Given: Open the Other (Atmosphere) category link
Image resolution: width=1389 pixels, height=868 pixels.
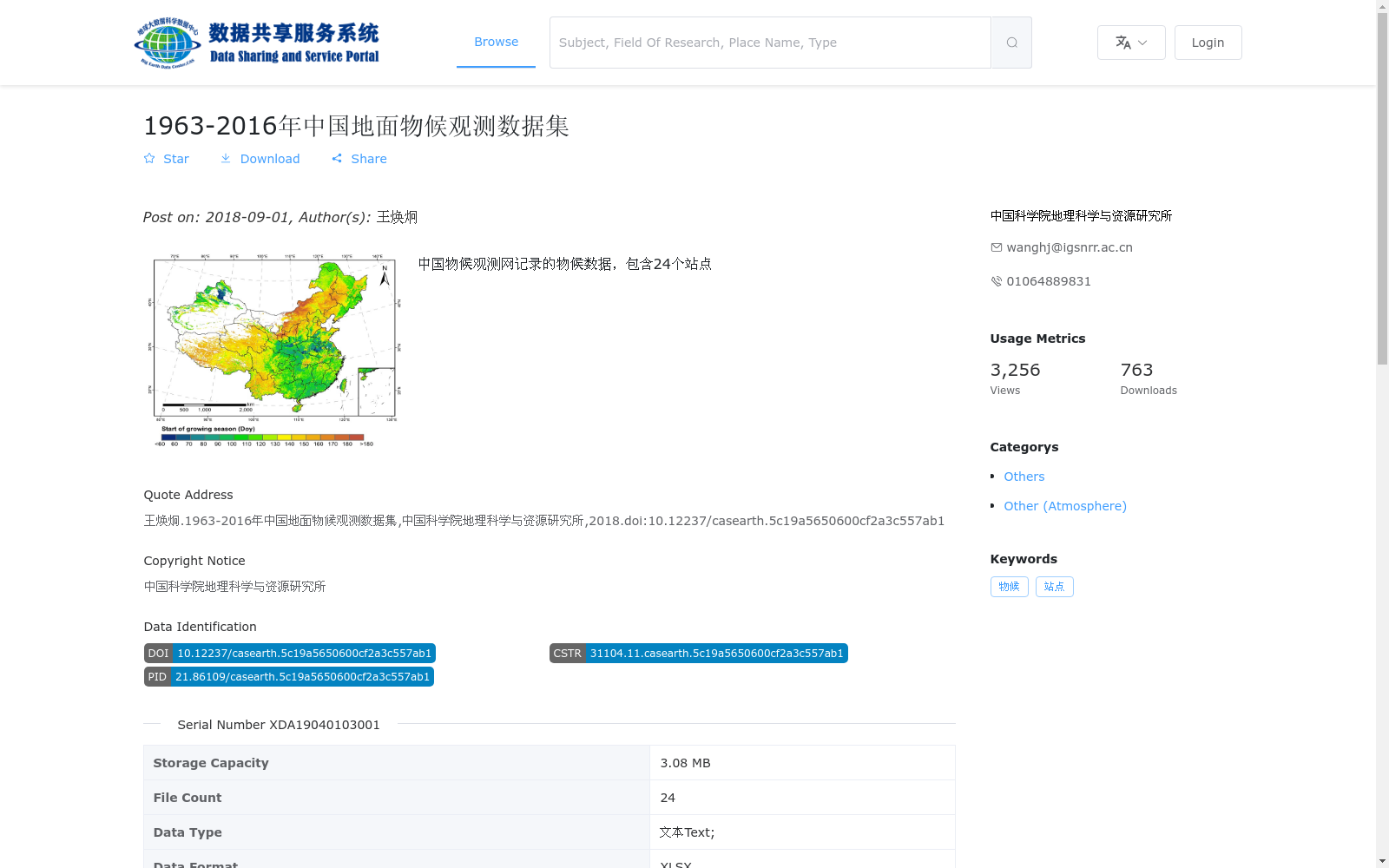Looking at the screenshot, I should [x=1065, y=506].
